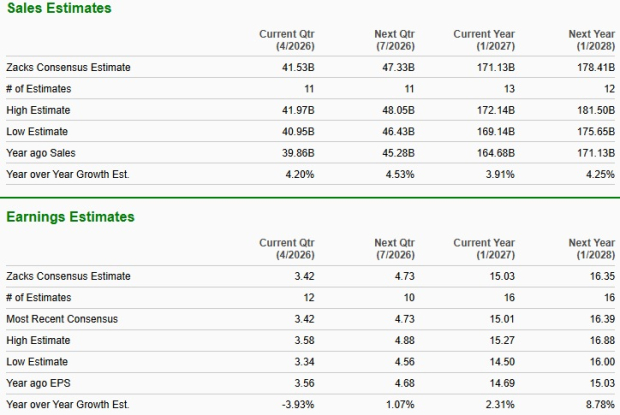Select the 4.53% sales growth value
620x415 pixels.
tap(400, 175)
